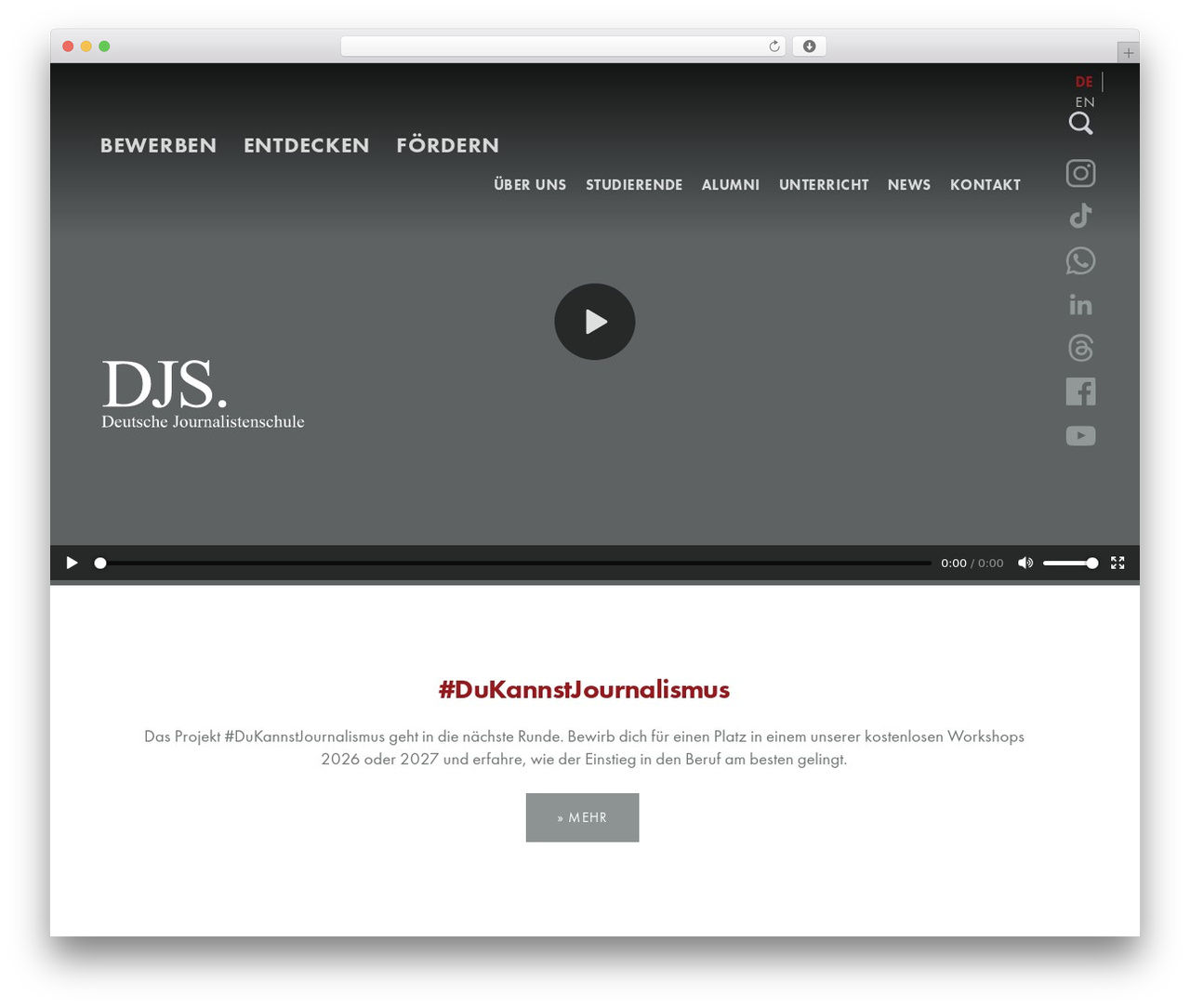Mute the video with the speaker icon
The width and height of the screenshot is (1190, 1008).
1025,563
